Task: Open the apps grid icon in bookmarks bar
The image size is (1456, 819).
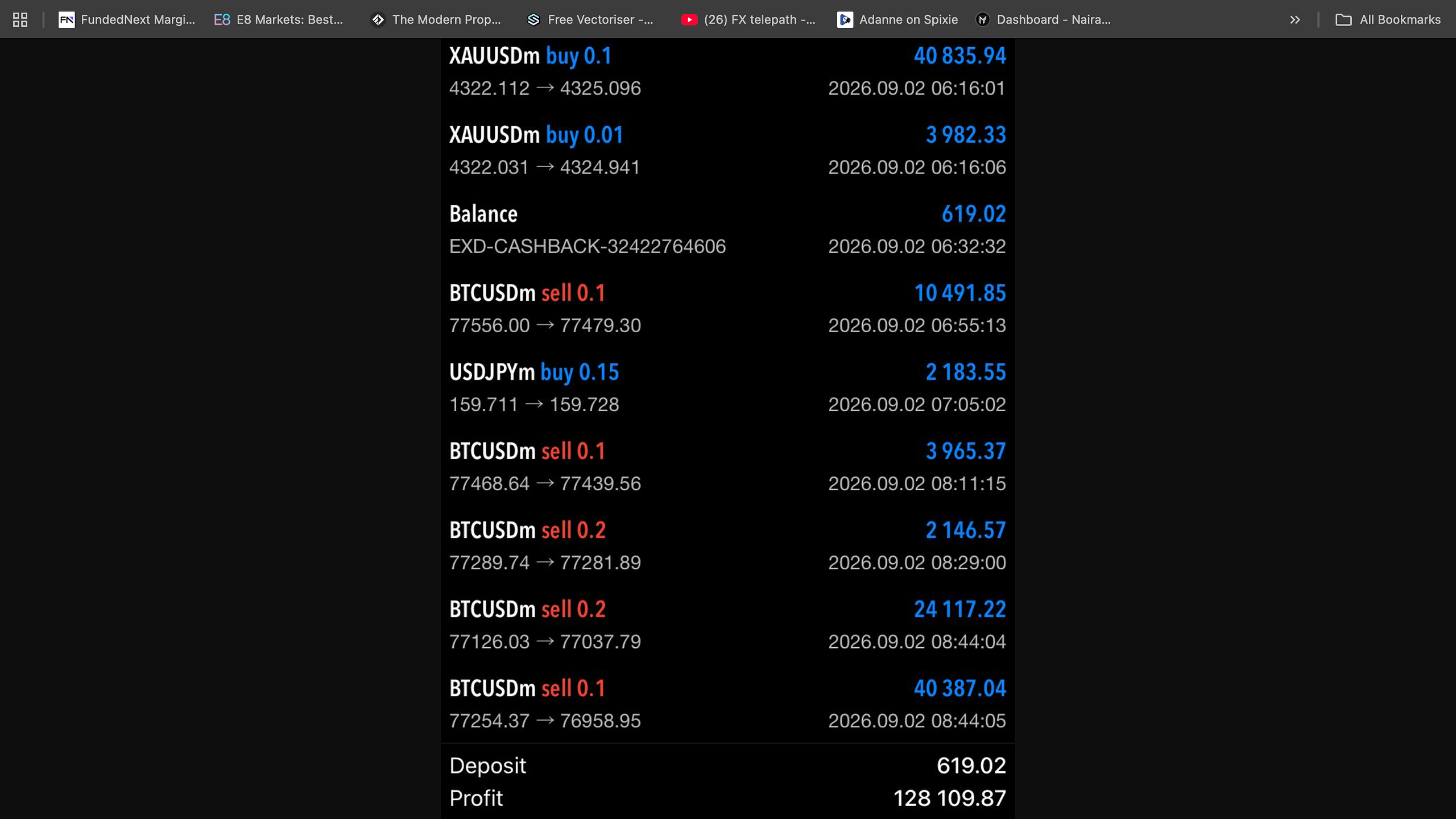Action: [x=20, y=19]
